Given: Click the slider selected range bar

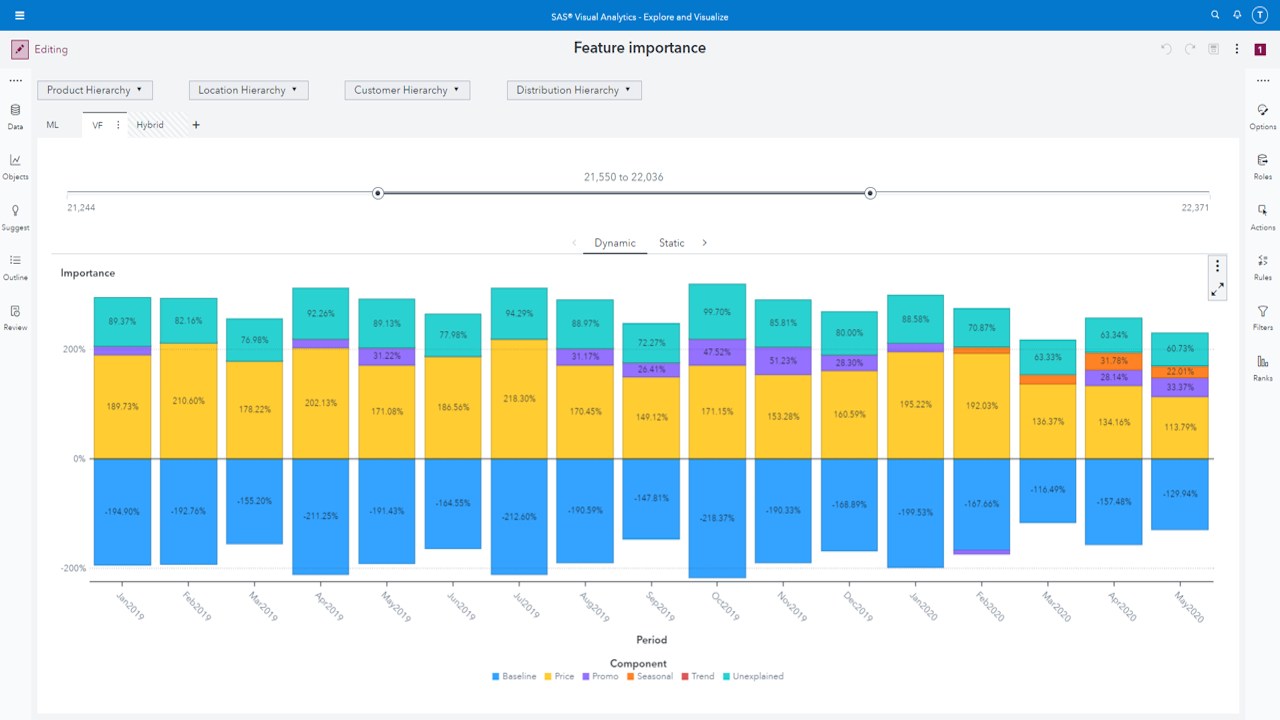Looking at the screenshot, I should click(x=624, y=193).
